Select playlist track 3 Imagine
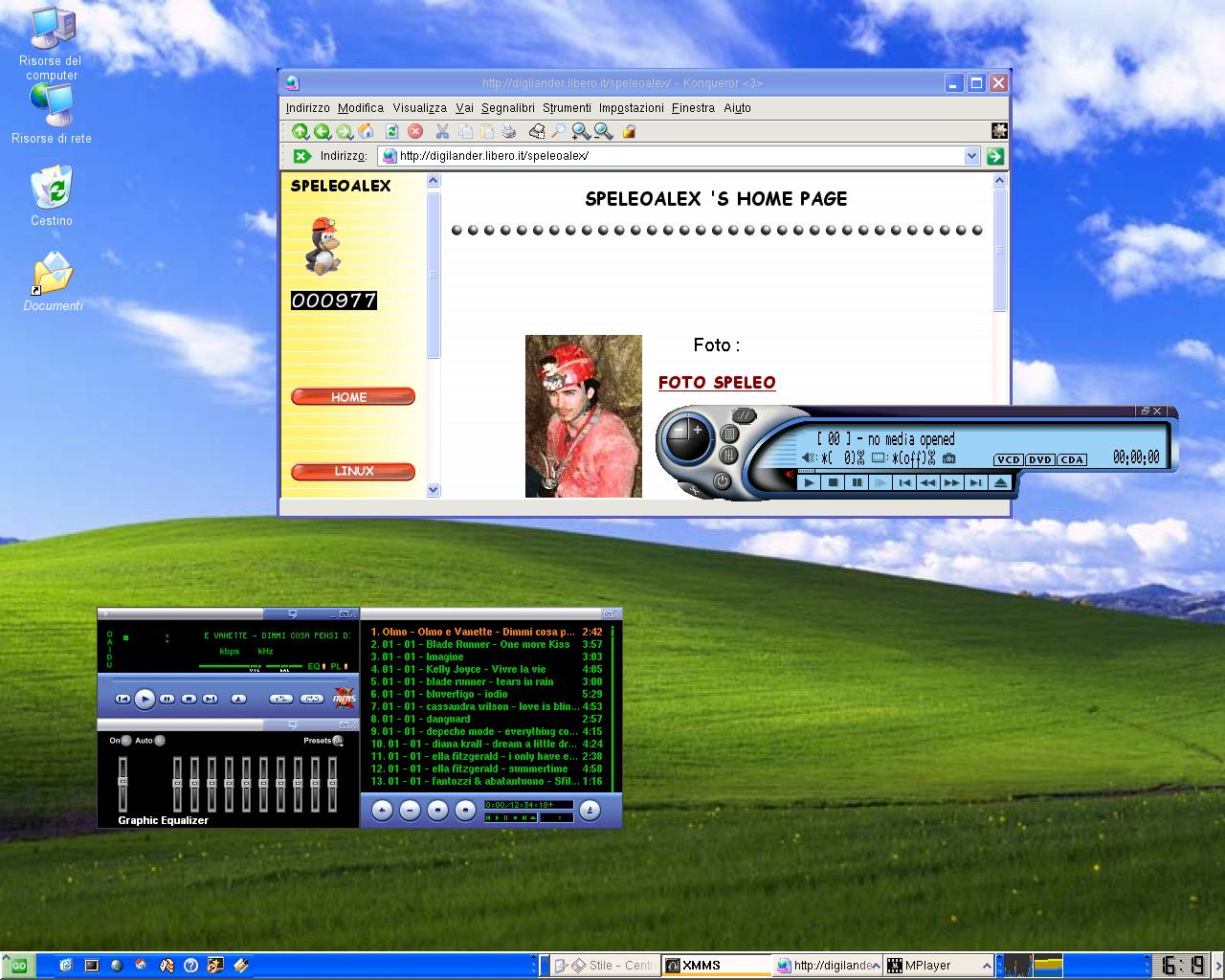Viewport: 1225px width, 980px height. 486,657
